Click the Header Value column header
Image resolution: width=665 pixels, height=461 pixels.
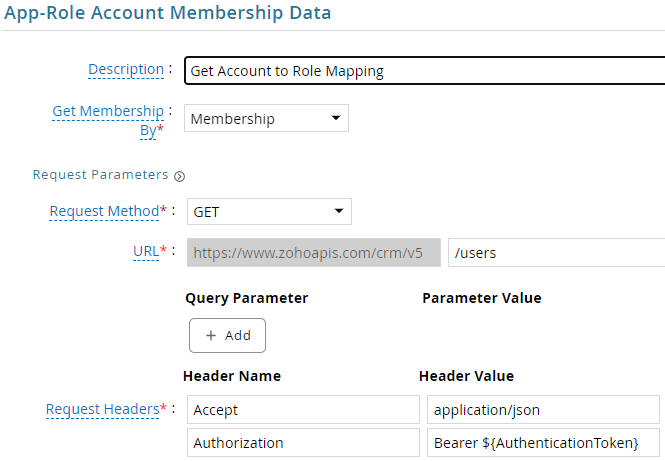pyautogui.click(x=467, y=376)
